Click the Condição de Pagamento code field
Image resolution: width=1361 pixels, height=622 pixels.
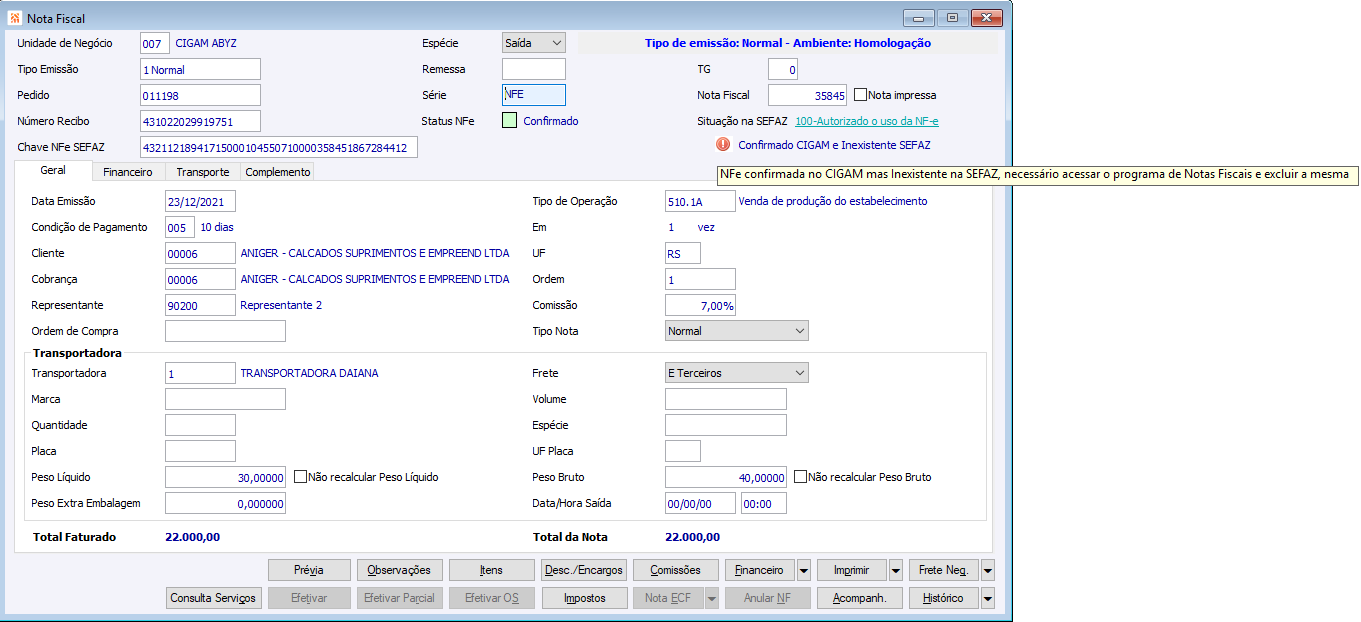click(180, 227)
